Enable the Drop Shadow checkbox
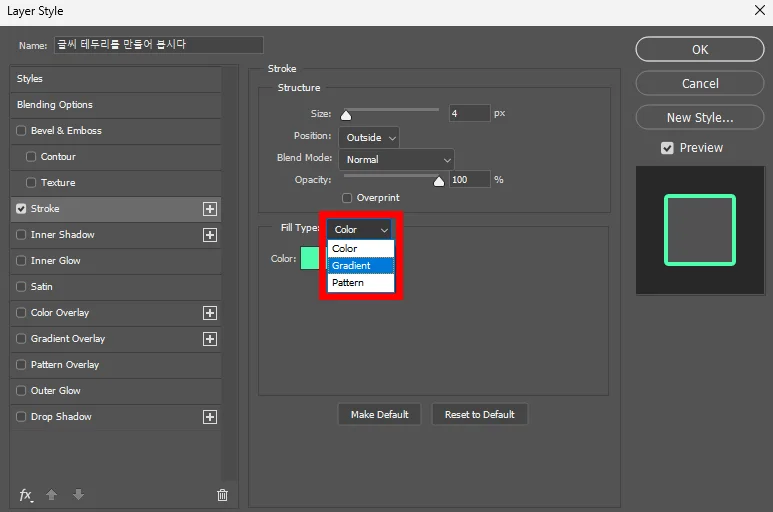The image size is (773, 512). click(x=21, y=417)
